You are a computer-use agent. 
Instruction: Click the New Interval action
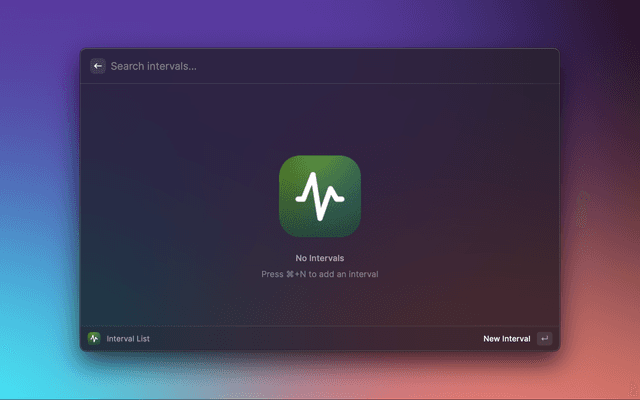point(506,339)
